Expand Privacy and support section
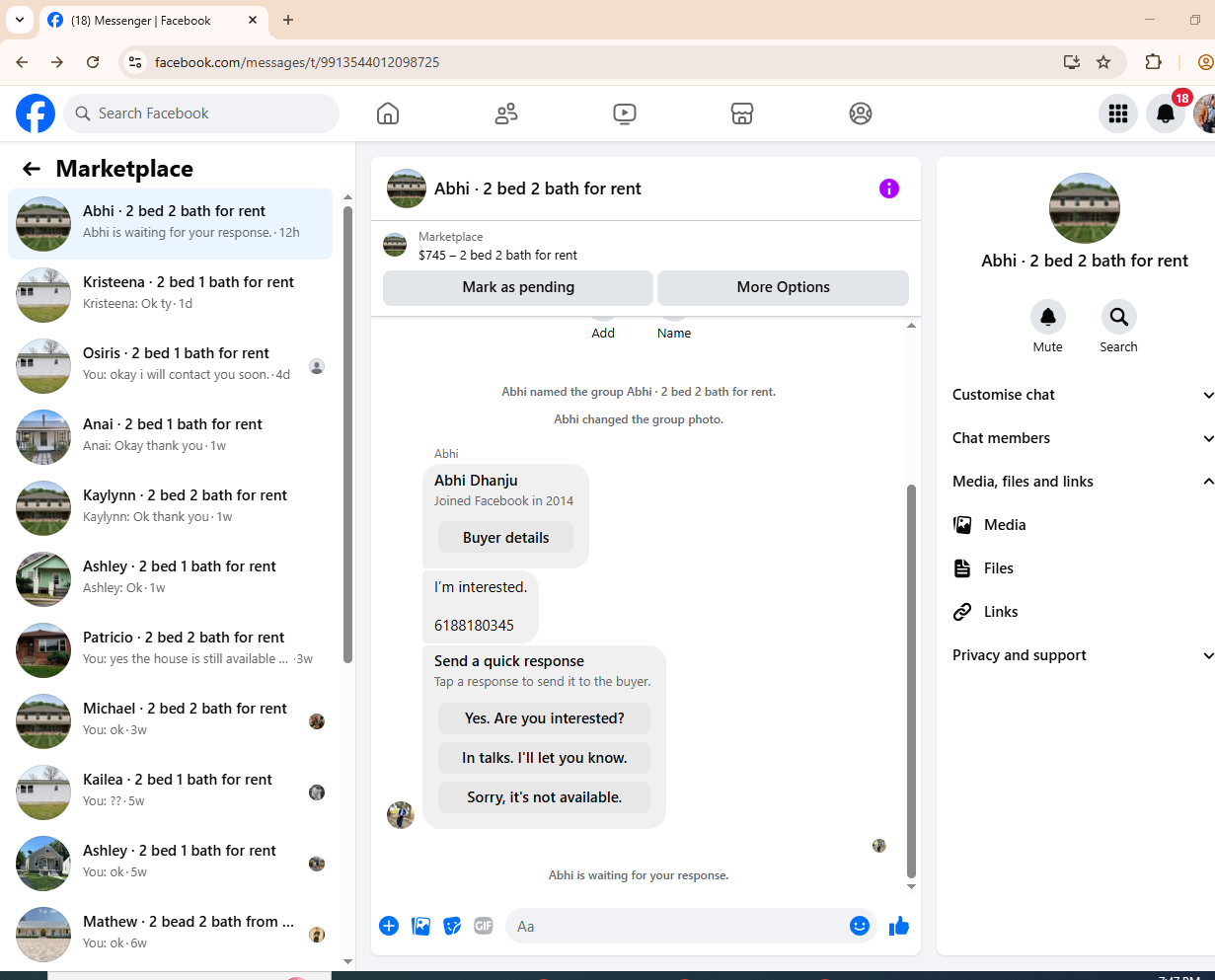This screenshot has height=980, width=1215. [x=1083, y=655]
